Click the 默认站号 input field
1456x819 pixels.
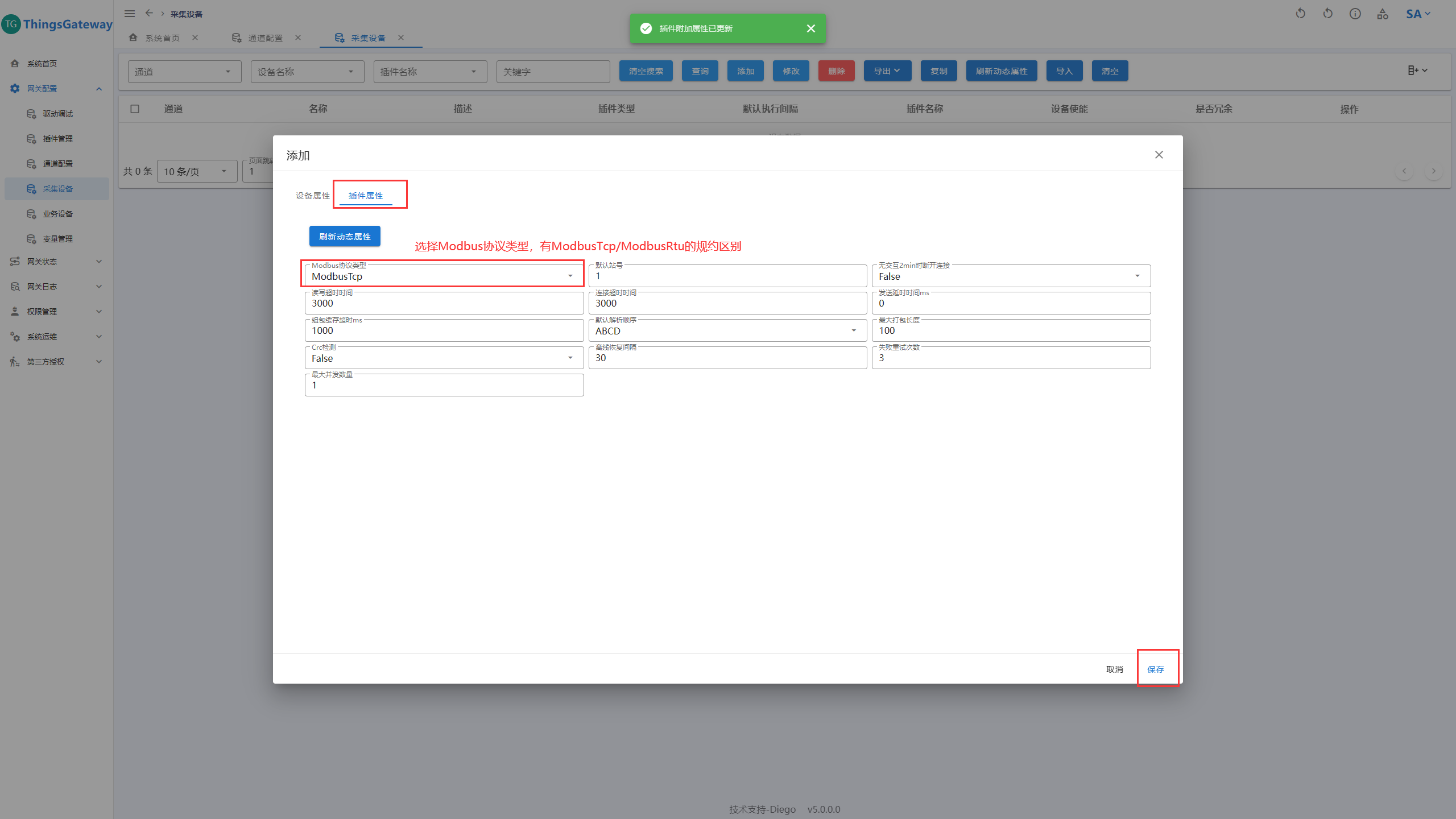[727, 276]
